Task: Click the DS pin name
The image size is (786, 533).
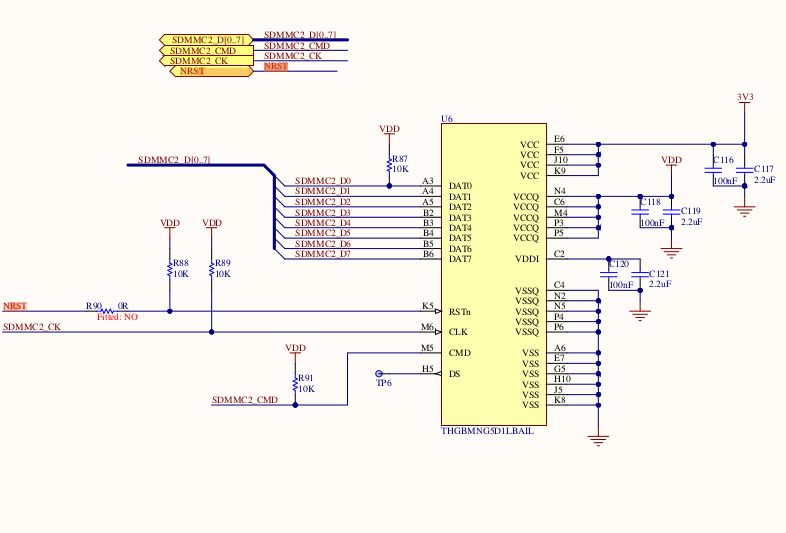Action: [454, 374]
